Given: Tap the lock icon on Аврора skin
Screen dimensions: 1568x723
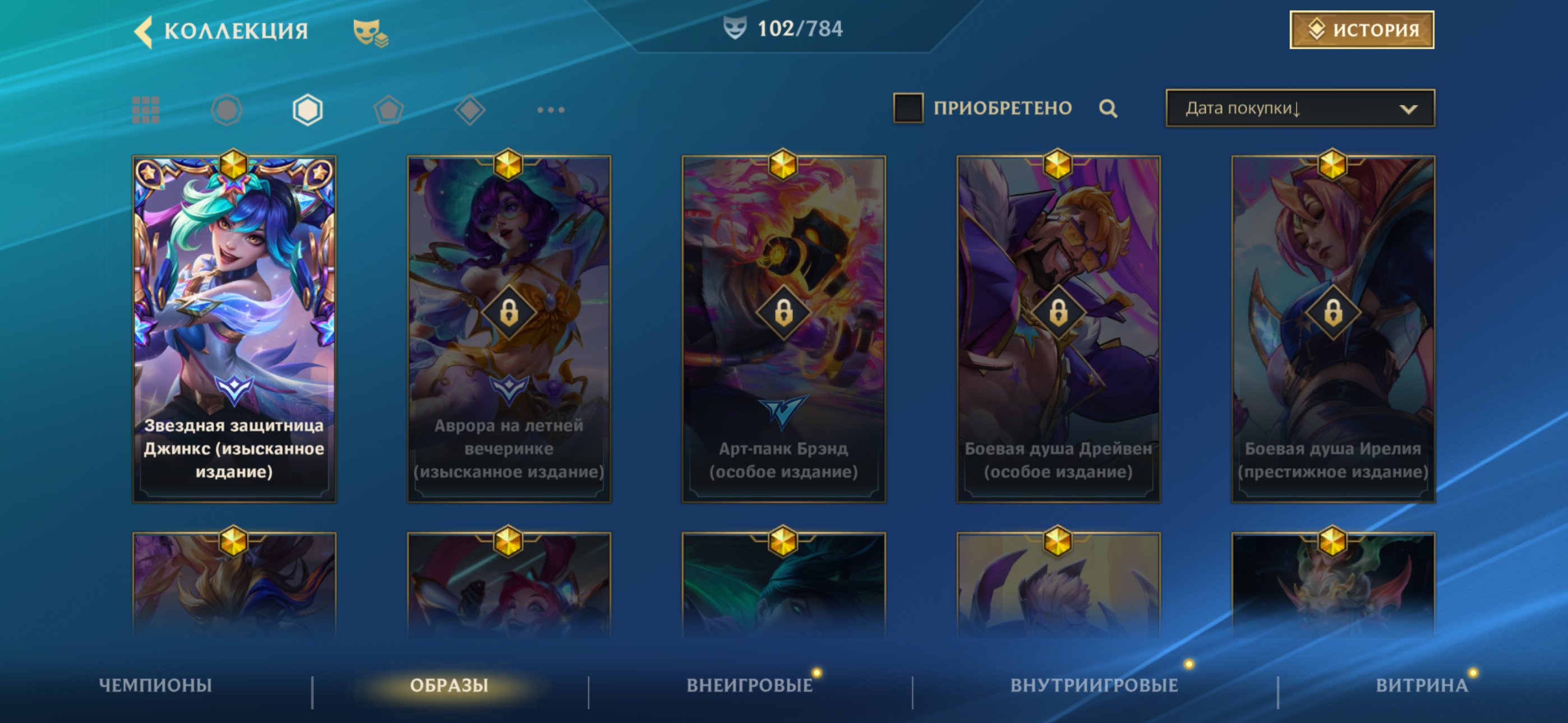Looking at the screenshot, I should pos(509,313).
